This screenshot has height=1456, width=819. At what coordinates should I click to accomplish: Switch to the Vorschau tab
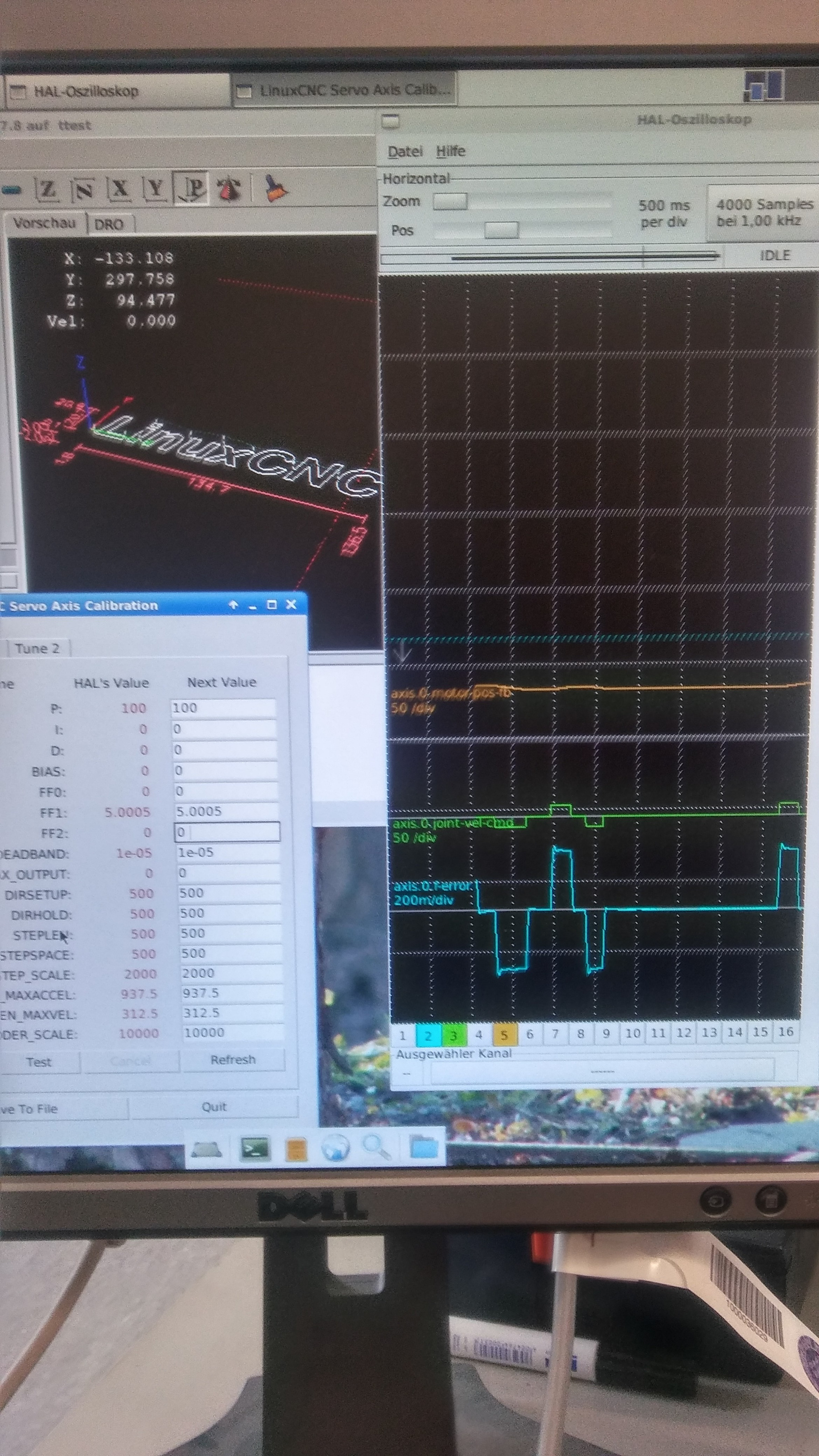click(x=44, y=223)
